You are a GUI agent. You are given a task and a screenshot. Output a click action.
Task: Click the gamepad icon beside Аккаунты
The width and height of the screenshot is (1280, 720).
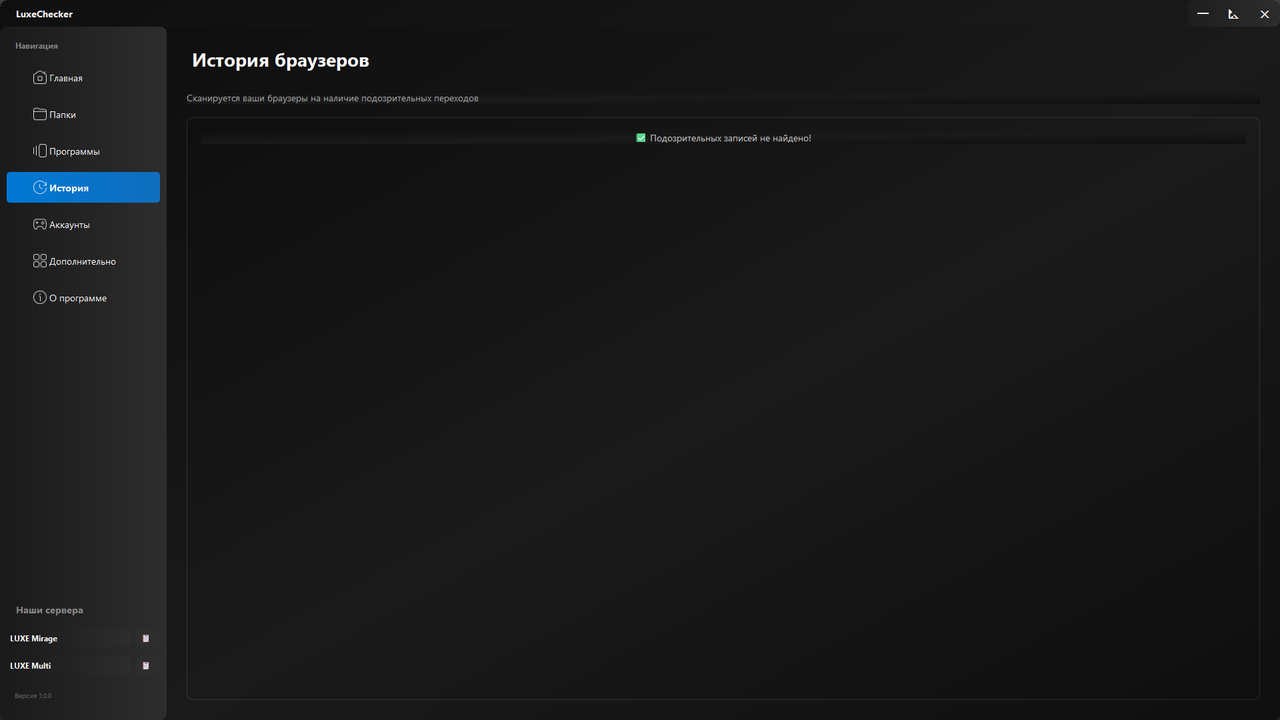(x=40, y=225)
